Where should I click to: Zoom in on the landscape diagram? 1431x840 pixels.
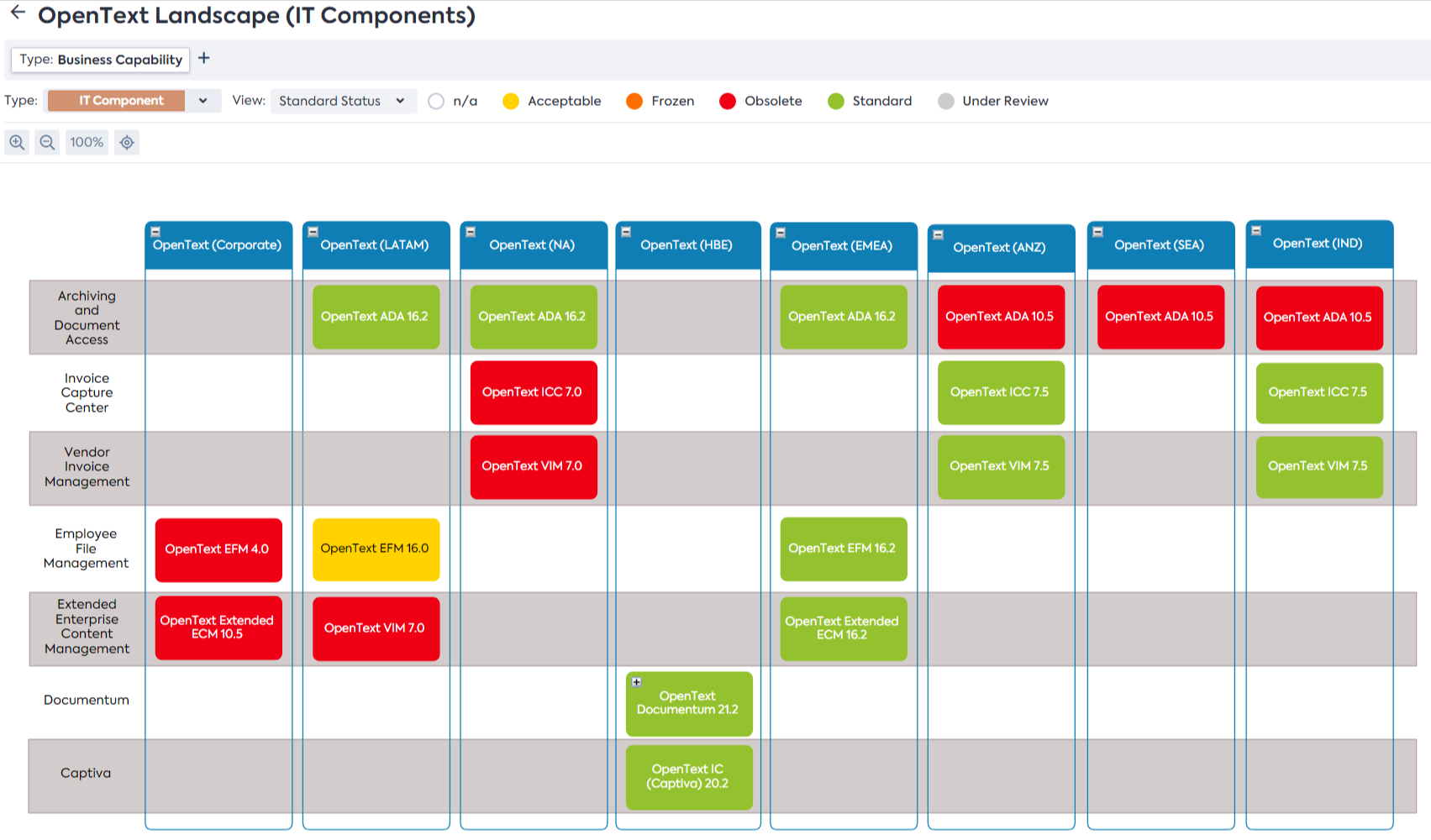(x=17, y=142)
